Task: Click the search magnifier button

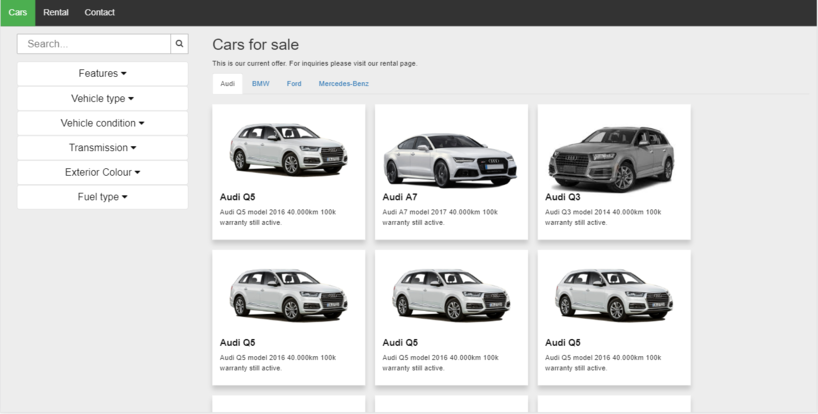Action: click(x=179, y=44)
